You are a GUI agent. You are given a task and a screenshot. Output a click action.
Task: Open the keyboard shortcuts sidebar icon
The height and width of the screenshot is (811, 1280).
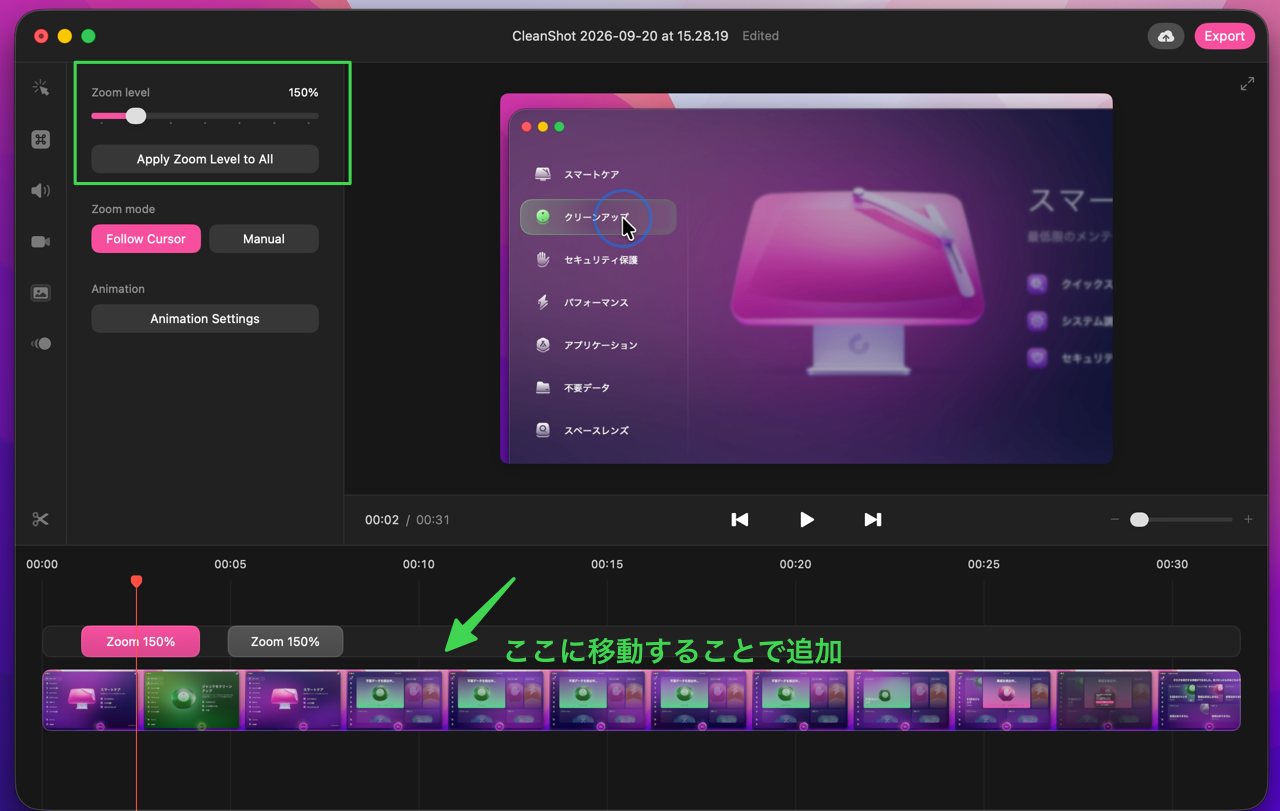40,139
